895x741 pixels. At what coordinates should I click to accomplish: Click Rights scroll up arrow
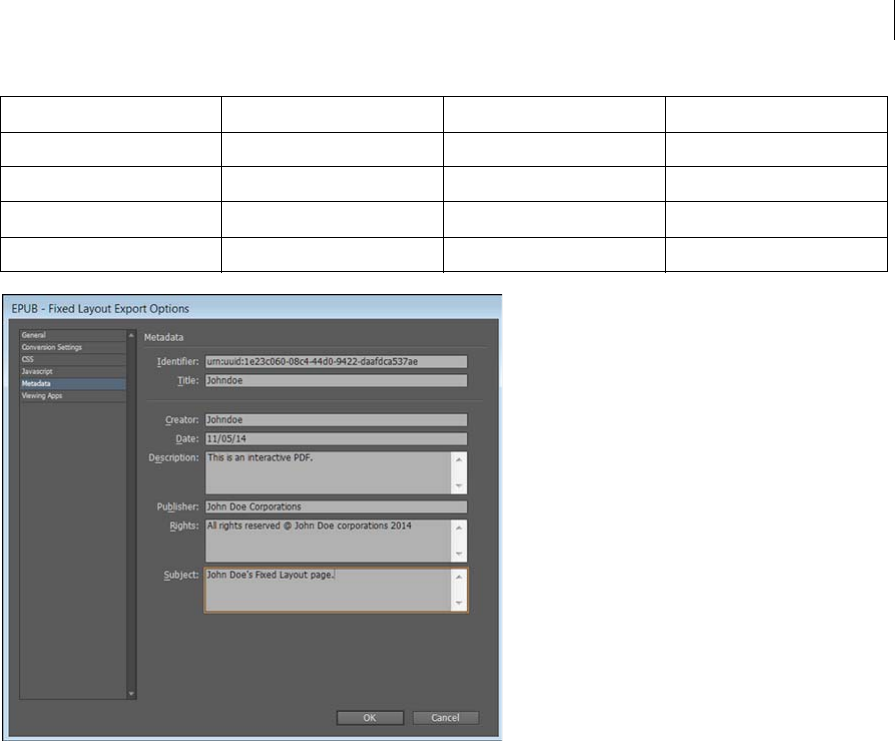pos(459,527)
